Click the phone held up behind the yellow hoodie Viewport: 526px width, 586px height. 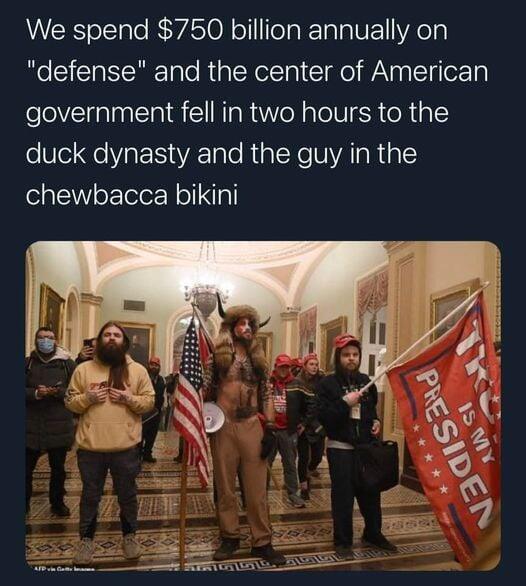point(89,343)
